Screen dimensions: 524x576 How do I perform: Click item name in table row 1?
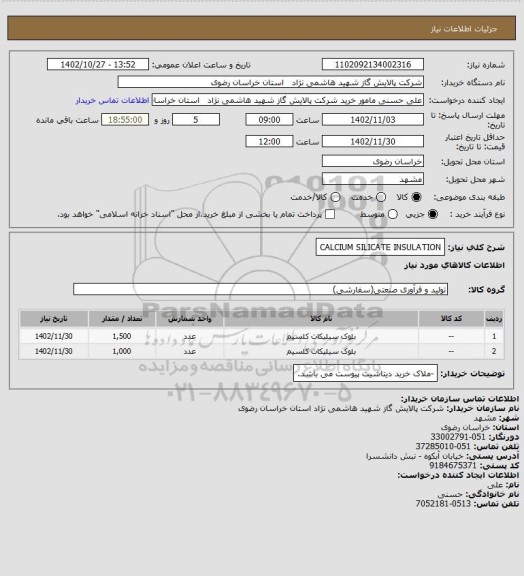point(321,336)
